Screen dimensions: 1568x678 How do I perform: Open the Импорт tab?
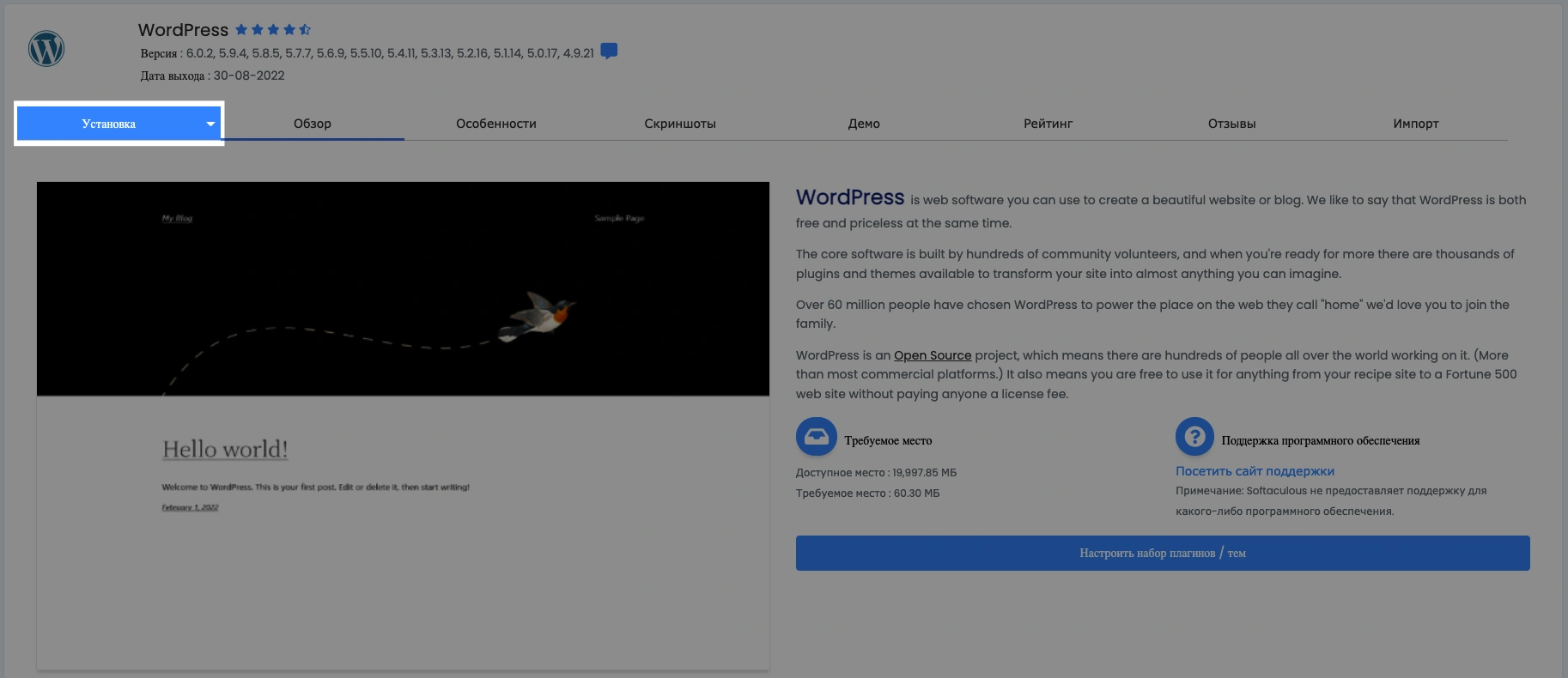tap(1416, 124)
